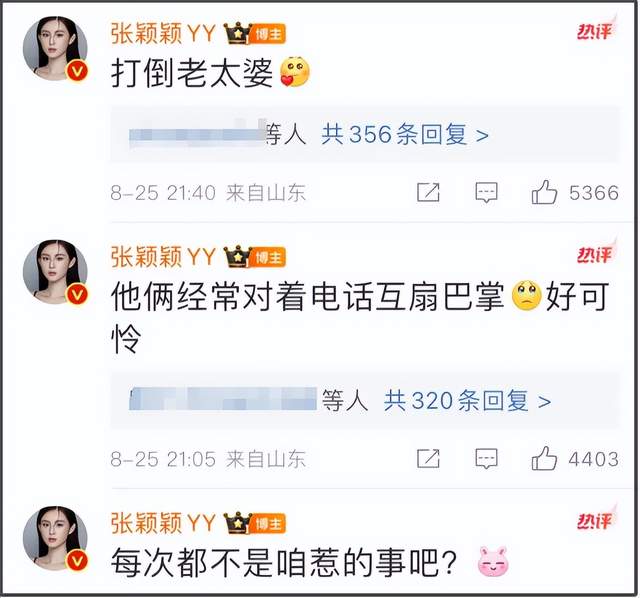Open the avatar on the third comment

[55, 538]
